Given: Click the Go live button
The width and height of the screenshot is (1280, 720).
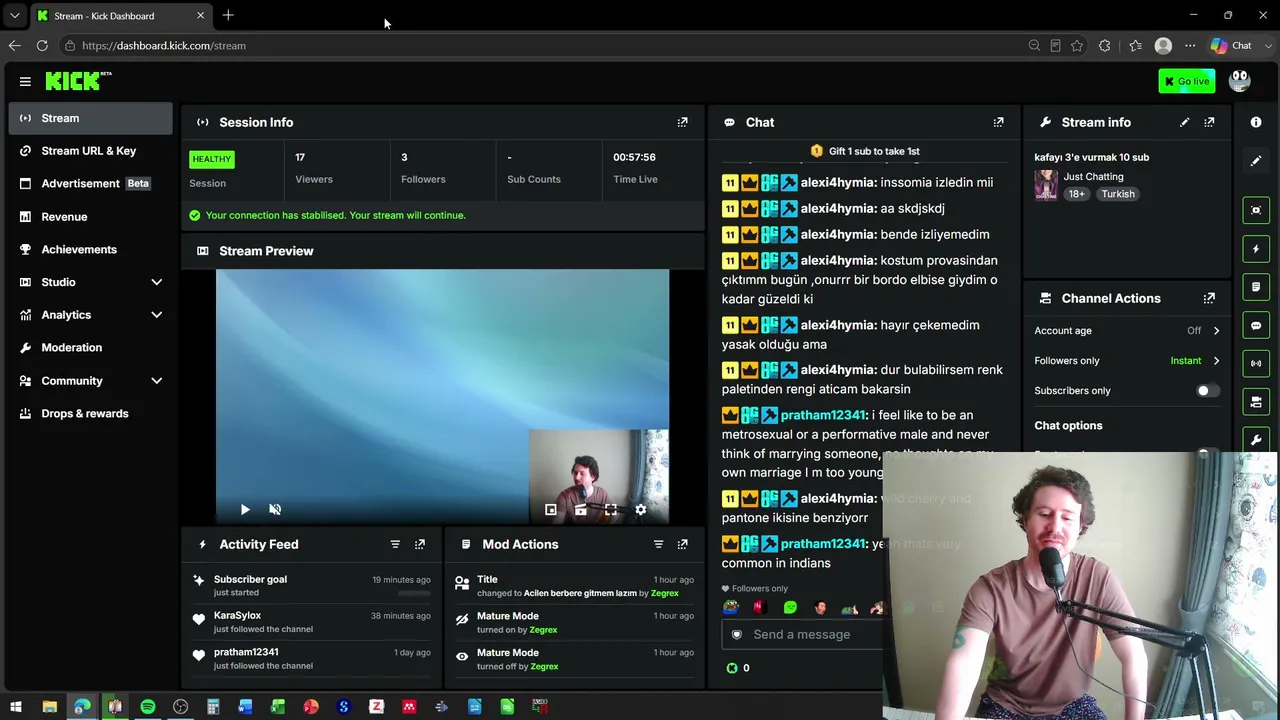Looking at the screenshot, I should (1186, 81).
